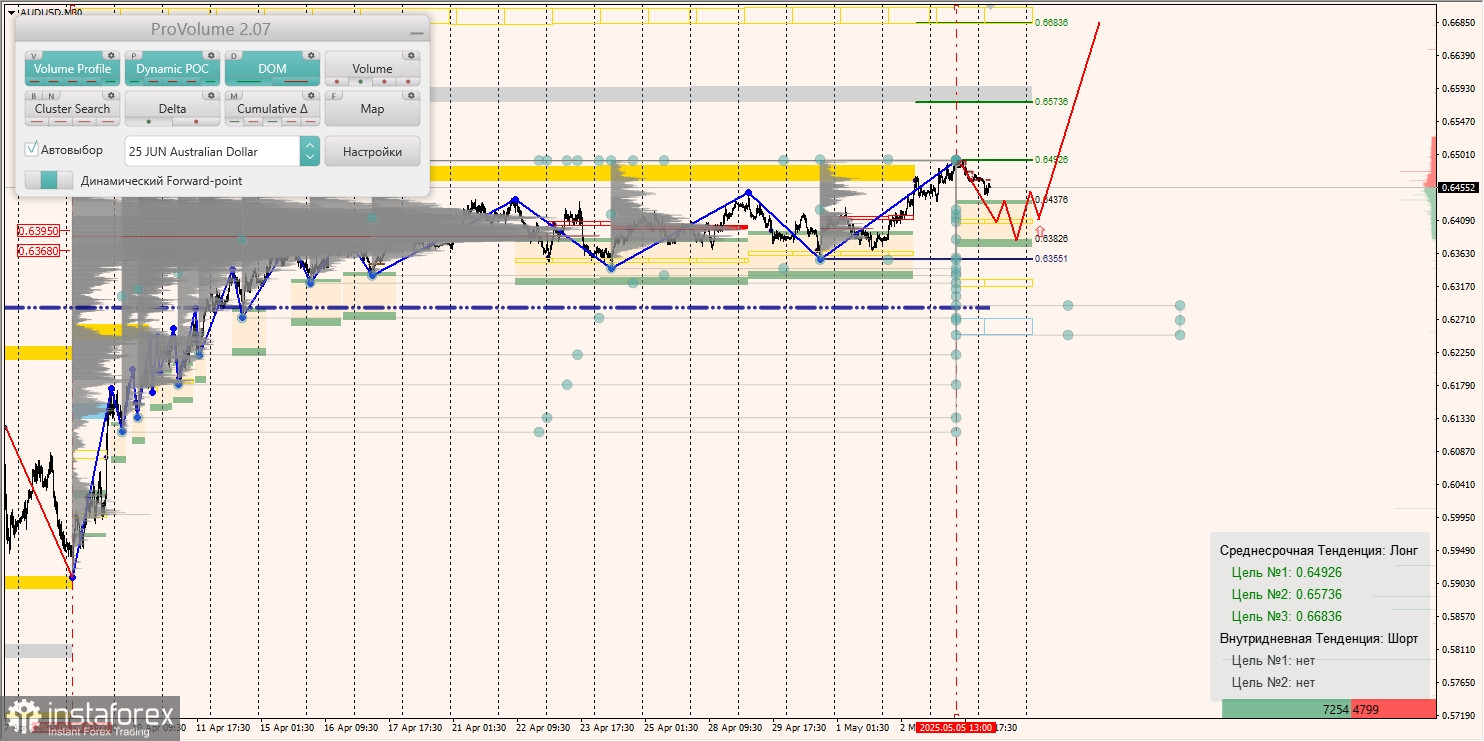Image resolution: width=1484 pixels, height=741 pixels.
Task: Click the 0.63680 price level label
Action: 38,251
